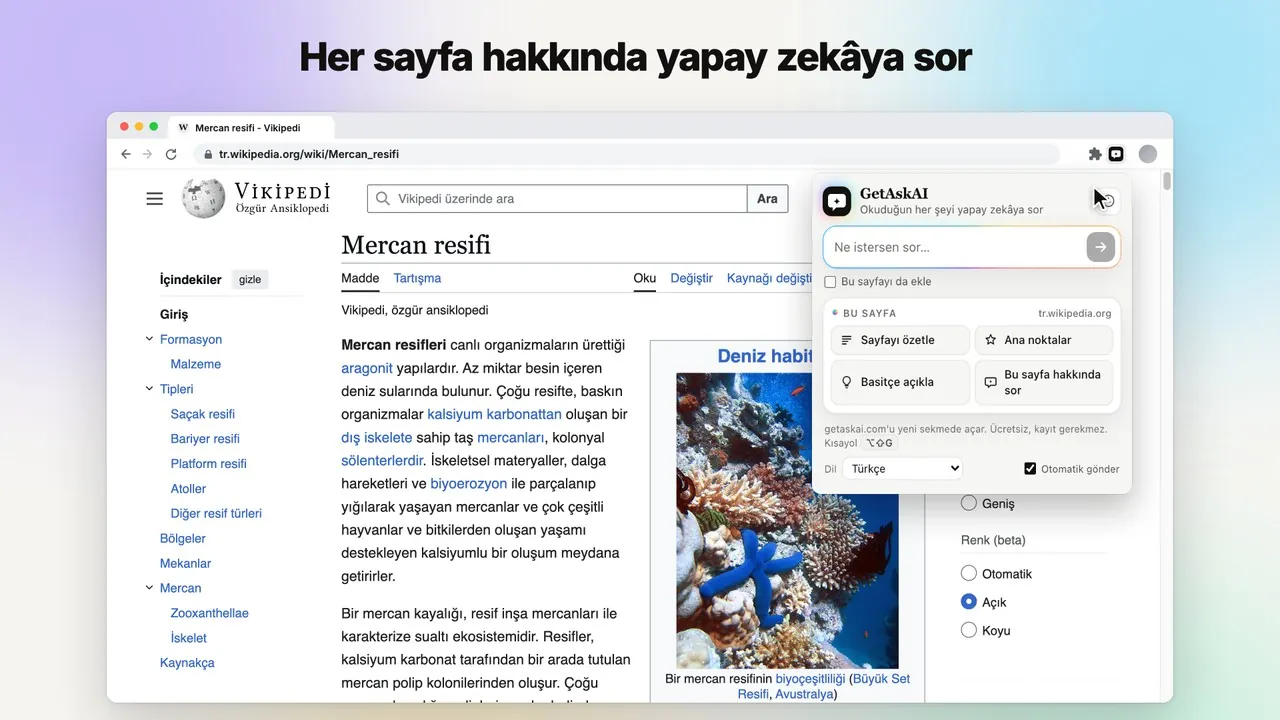Go to 'Saçak resifi' section

click(203, 414)
